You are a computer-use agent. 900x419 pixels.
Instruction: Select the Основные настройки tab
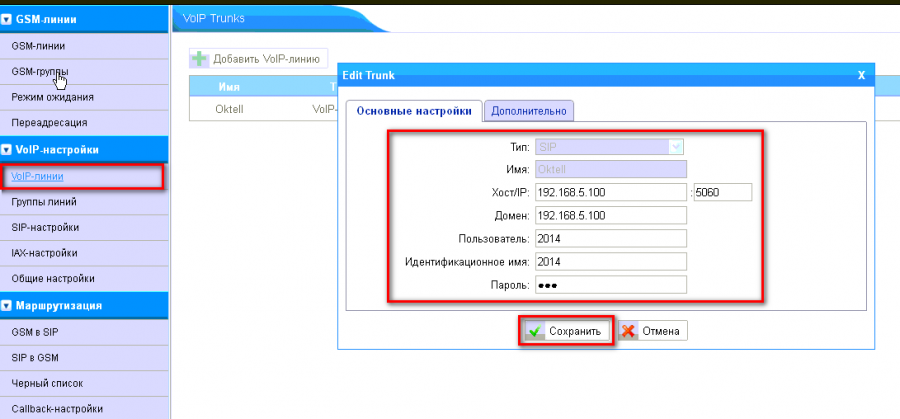[x=414, y=111]
